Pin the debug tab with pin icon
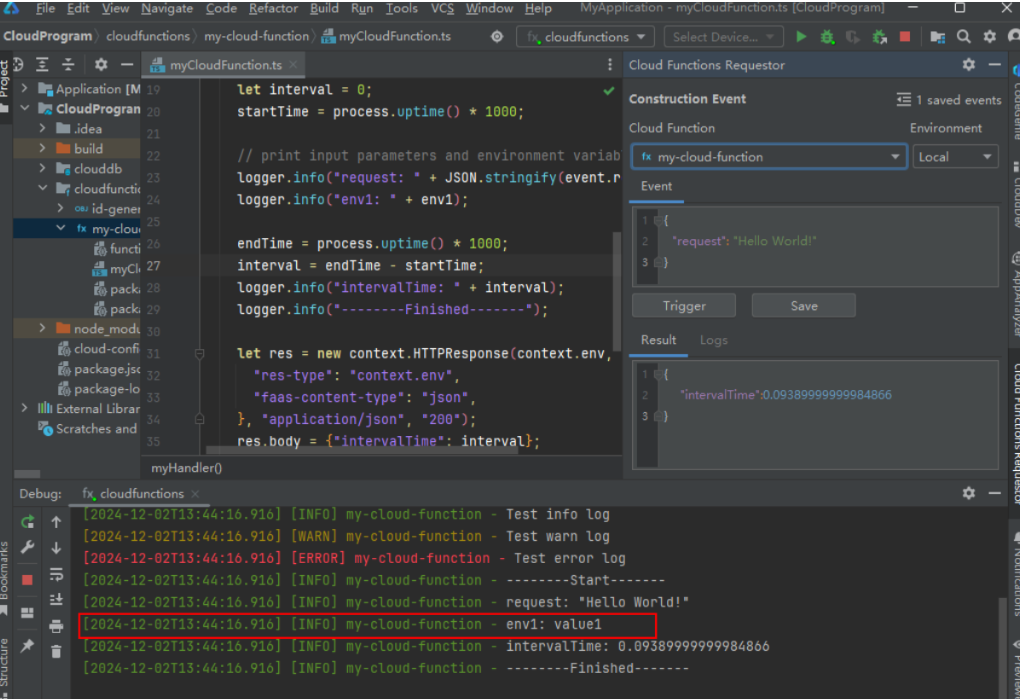 point(28,647)
